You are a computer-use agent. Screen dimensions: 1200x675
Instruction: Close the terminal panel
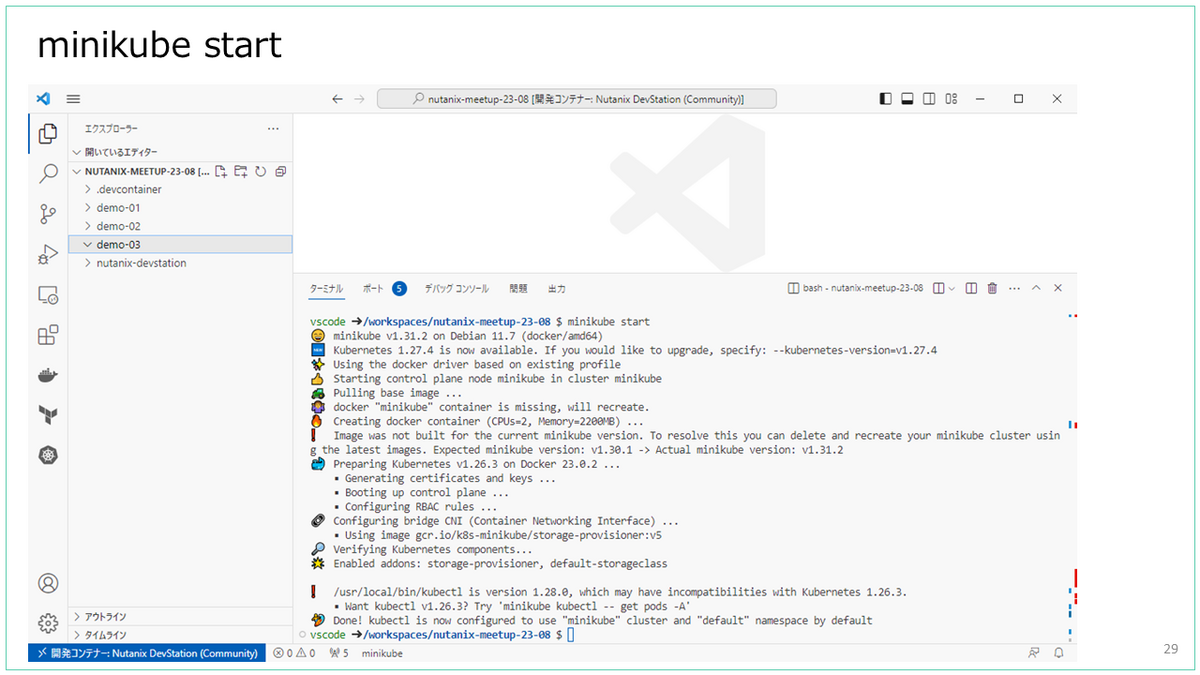click(1058, 288)
